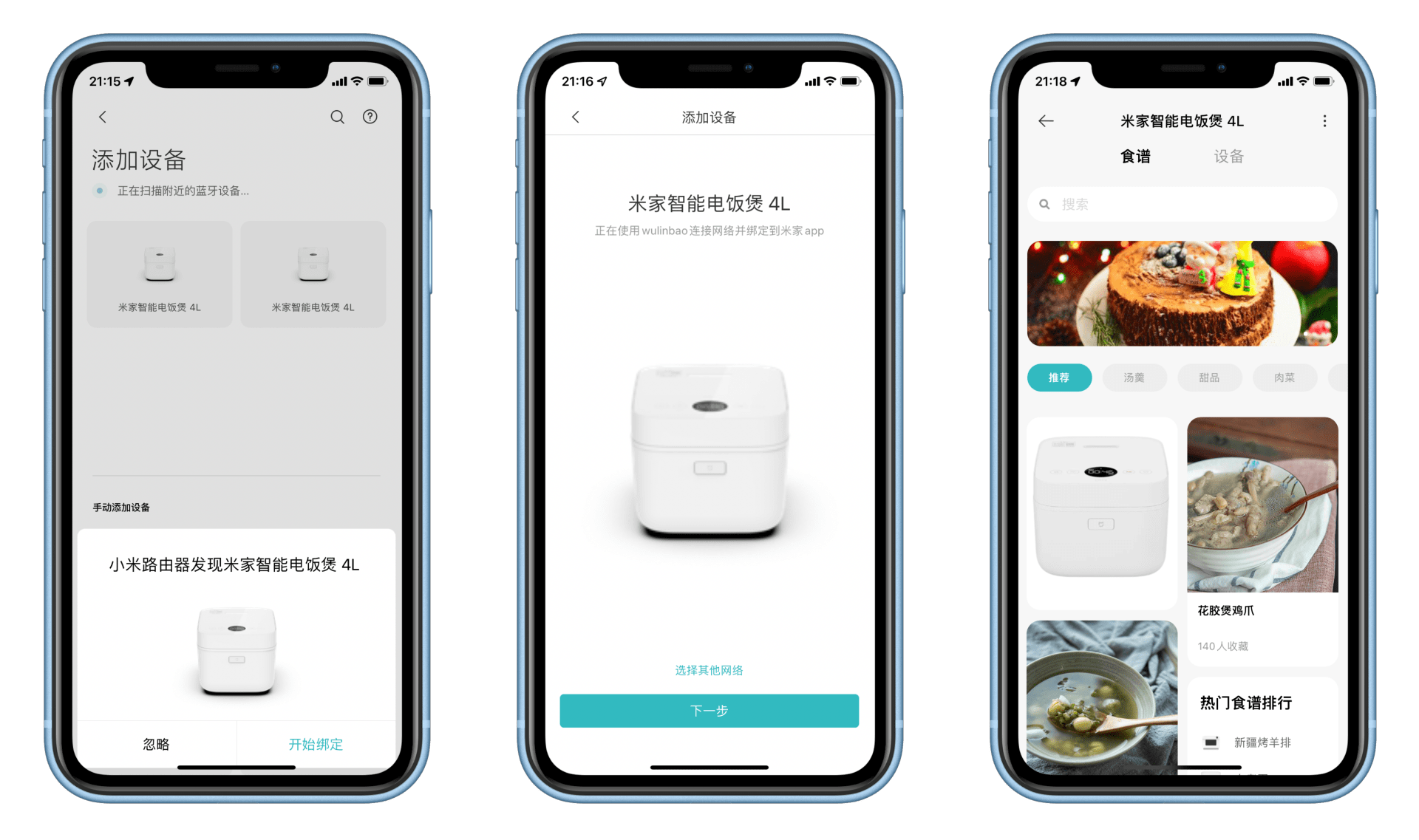1419x840 pixels.
Task: Click 下一步 (Next Step) button
Action: point(709,710)
